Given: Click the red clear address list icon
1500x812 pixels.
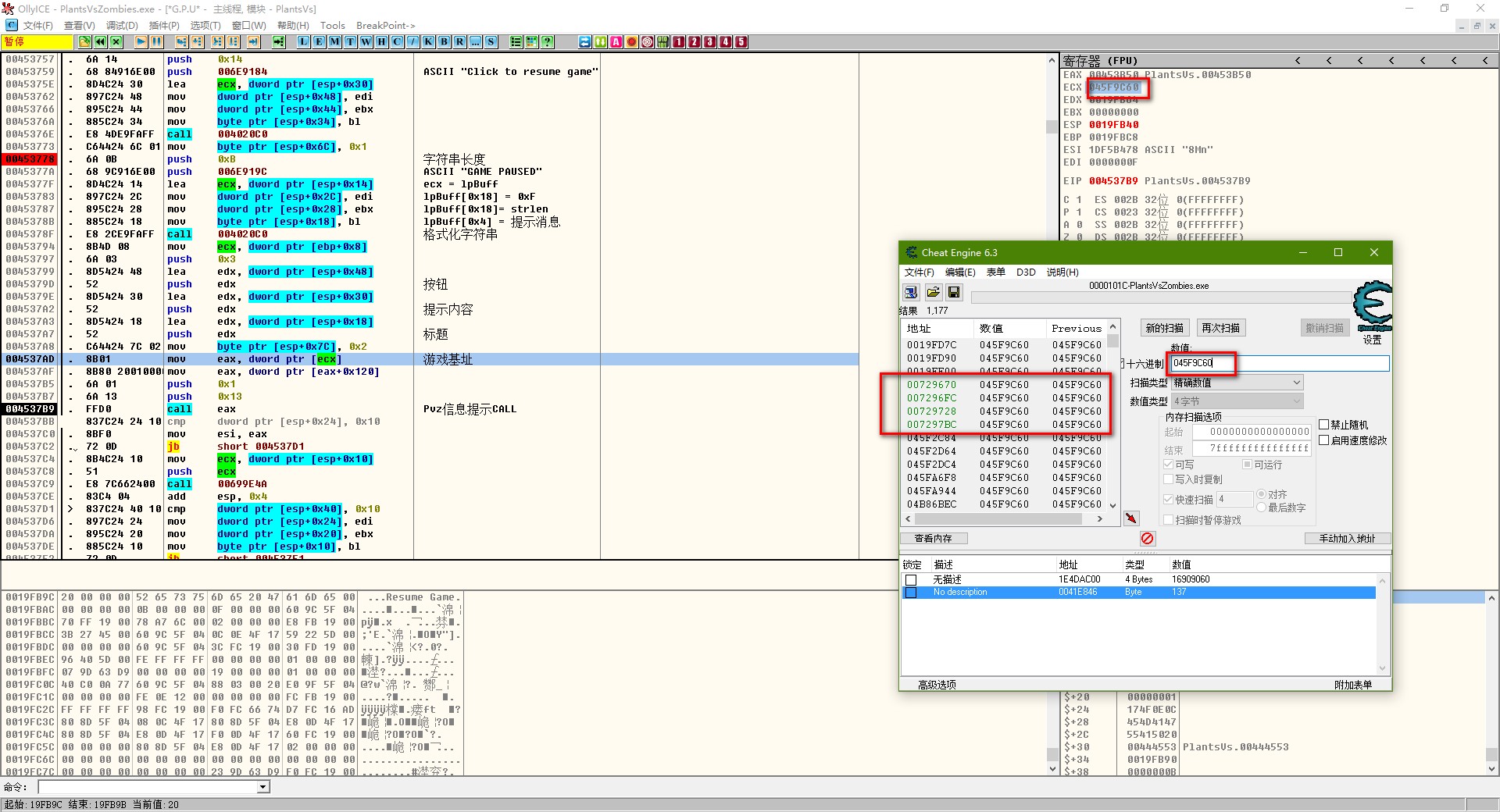Looking at the screenshot, I should tap(1147, 539).
